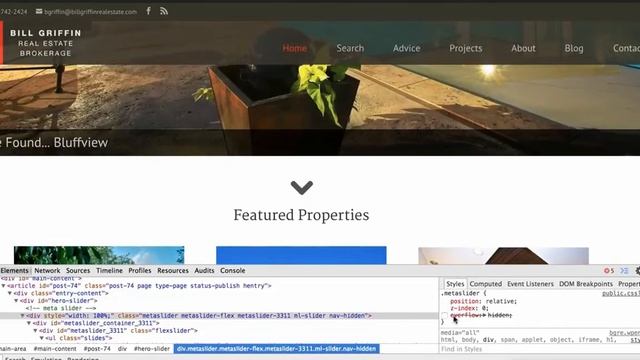640x360 pixels.
Task: Open the Event Listeners sidebar tab
Action: [x=530, y=284]
